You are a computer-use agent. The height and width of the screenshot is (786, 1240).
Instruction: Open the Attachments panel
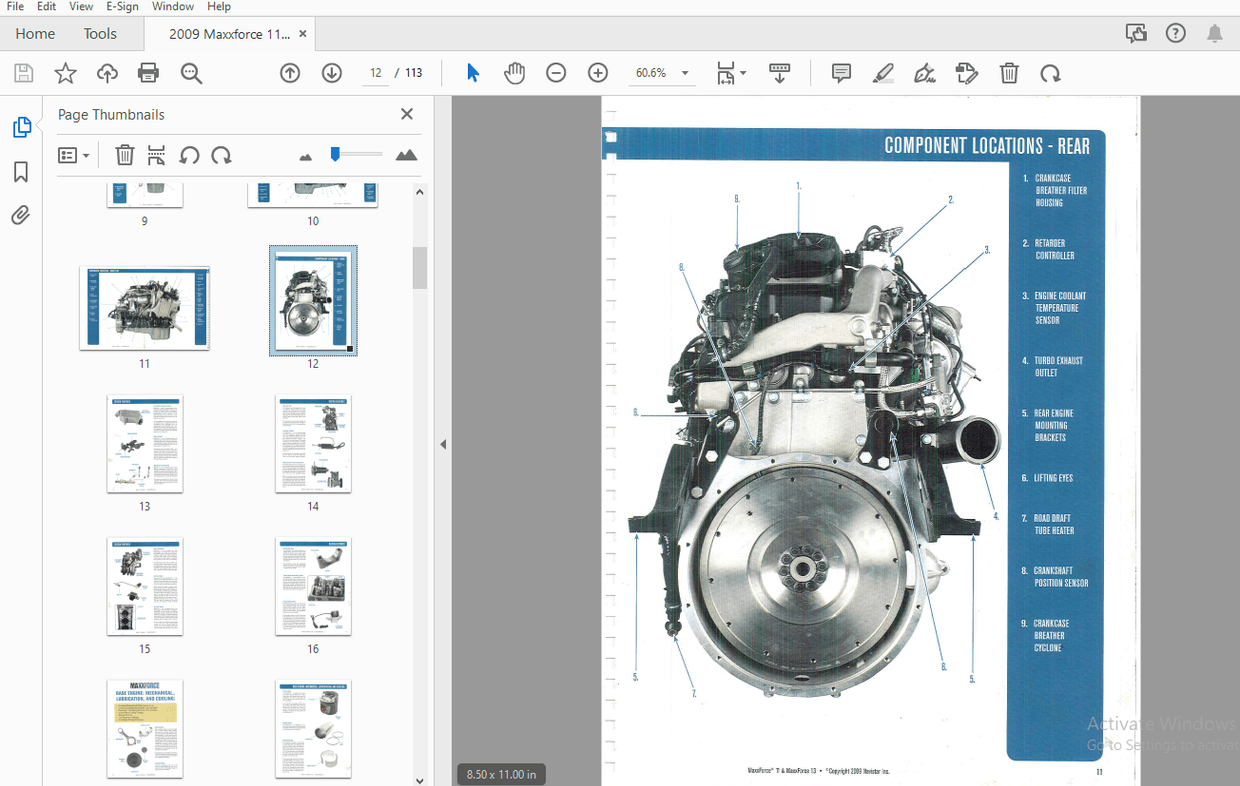pos(20,215)
